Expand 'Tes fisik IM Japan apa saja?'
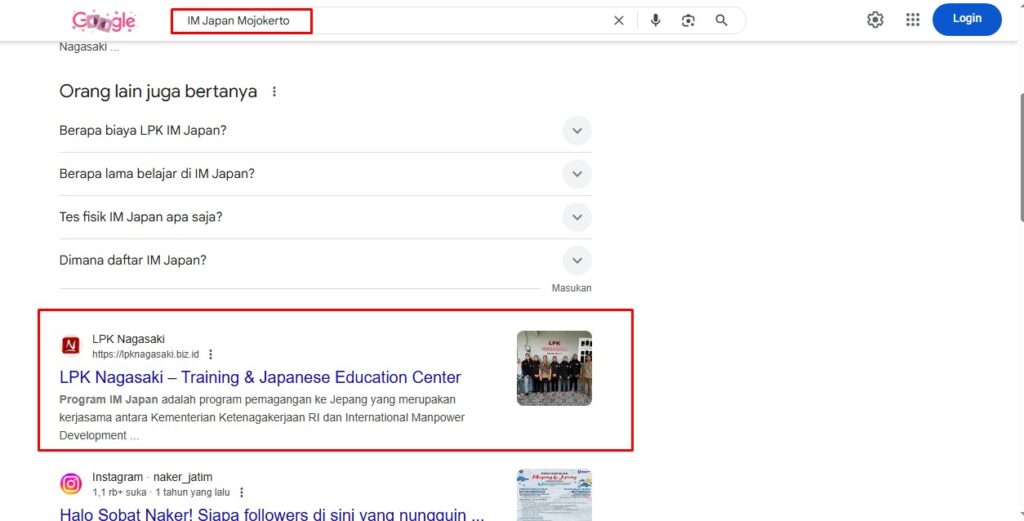The height and width of the screenshot is (521, 1024). [x=576, y=217]
